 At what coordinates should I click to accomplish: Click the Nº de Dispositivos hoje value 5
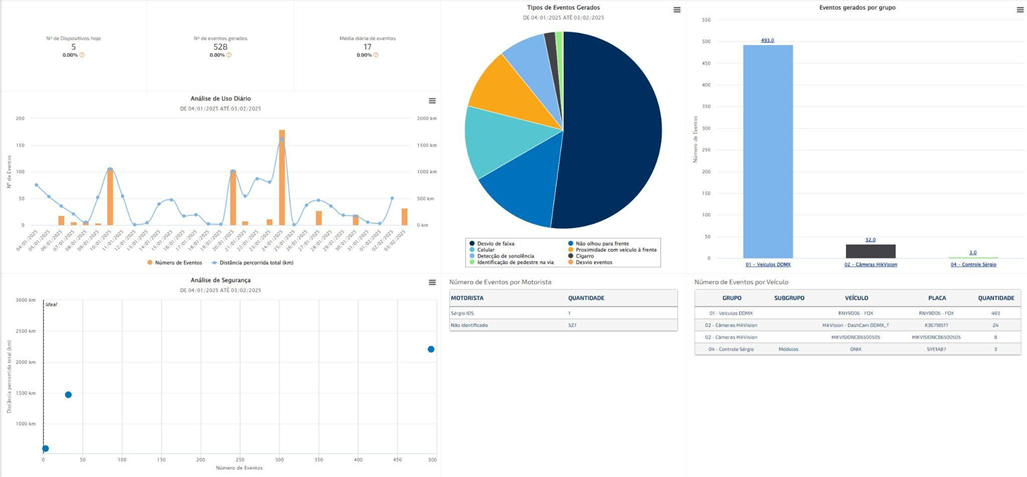73,47
